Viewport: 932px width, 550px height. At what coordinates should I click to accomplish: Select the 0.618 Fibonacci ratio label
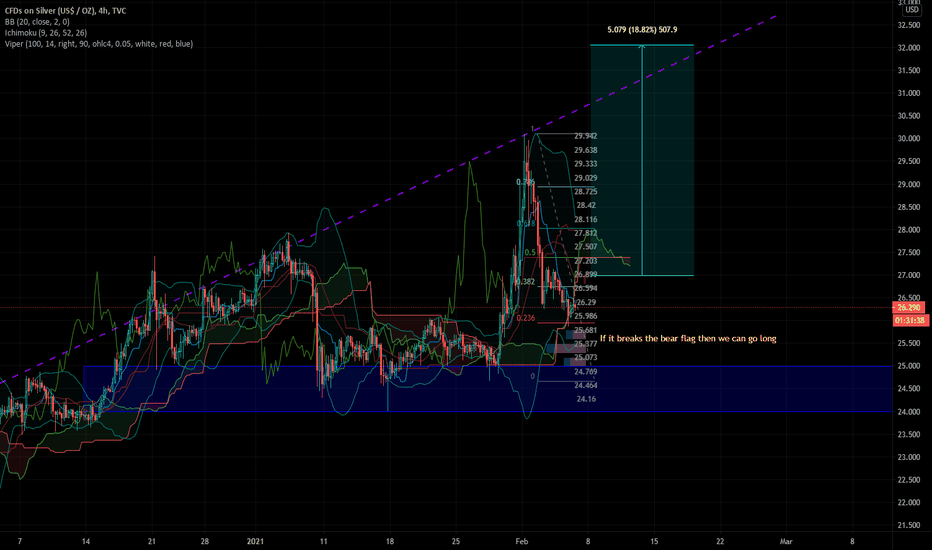(525, 224)
